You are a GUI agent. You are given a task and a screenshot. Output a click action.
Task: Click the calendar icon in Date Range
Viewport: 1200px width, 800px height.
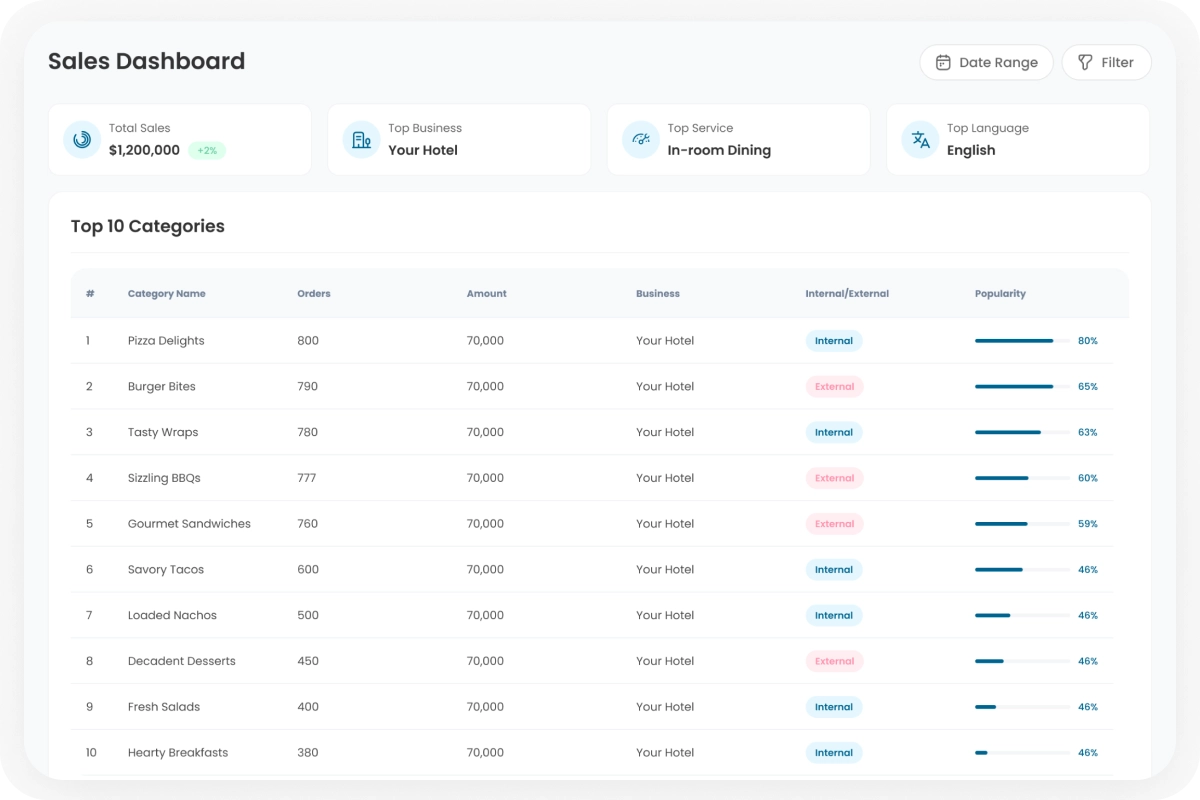coord(942,63)
